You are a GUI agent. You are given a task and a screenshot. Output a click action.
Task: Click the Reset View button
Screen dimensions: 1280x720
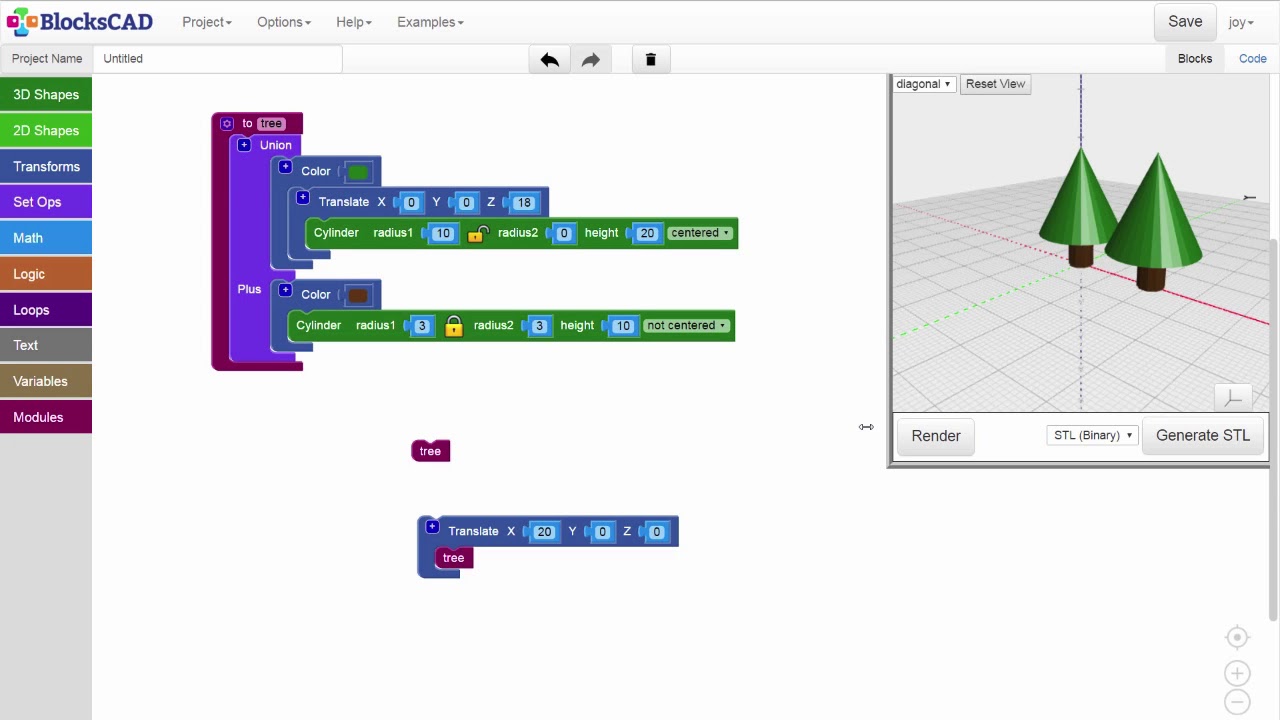tap(995, 84)
